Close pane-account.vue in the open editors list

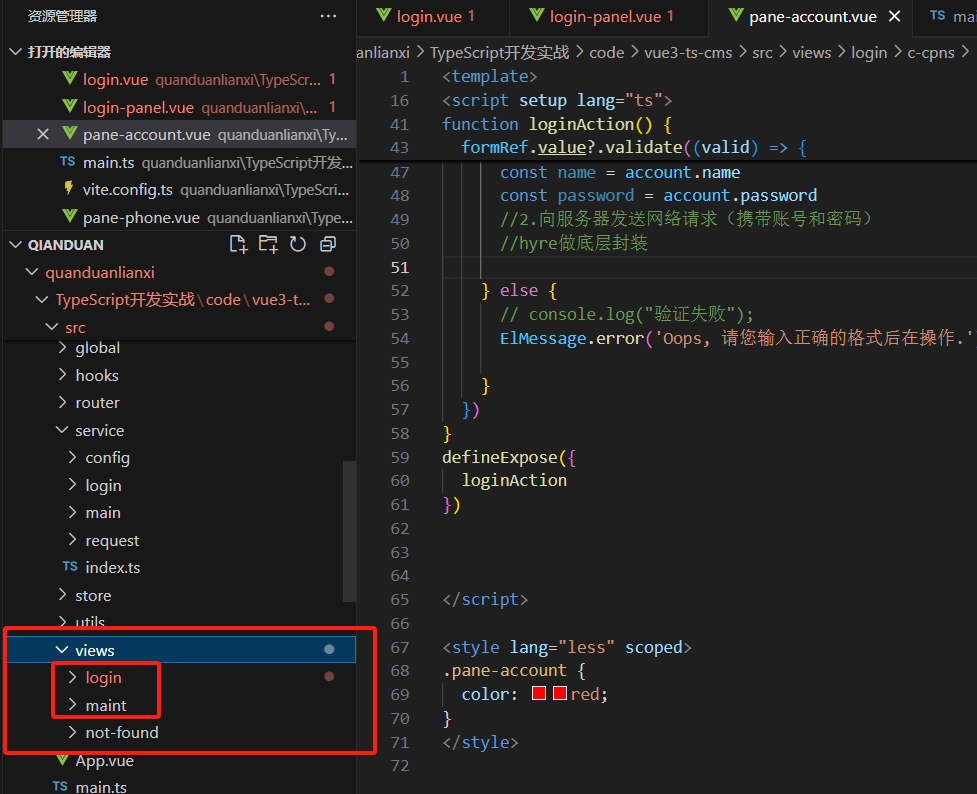tap(43, 135)
